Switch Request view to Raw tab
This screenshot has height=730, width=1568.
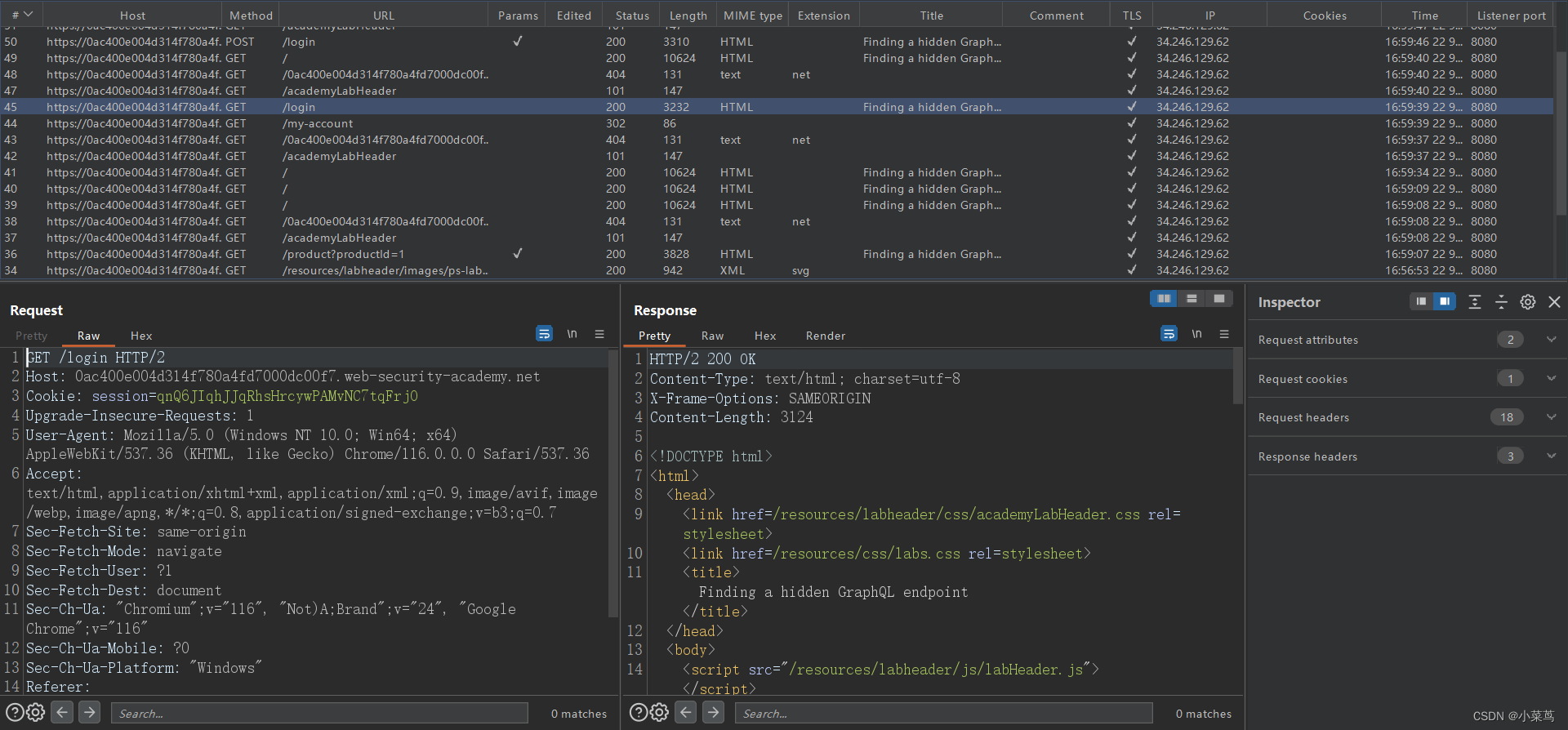click(88, 336)
